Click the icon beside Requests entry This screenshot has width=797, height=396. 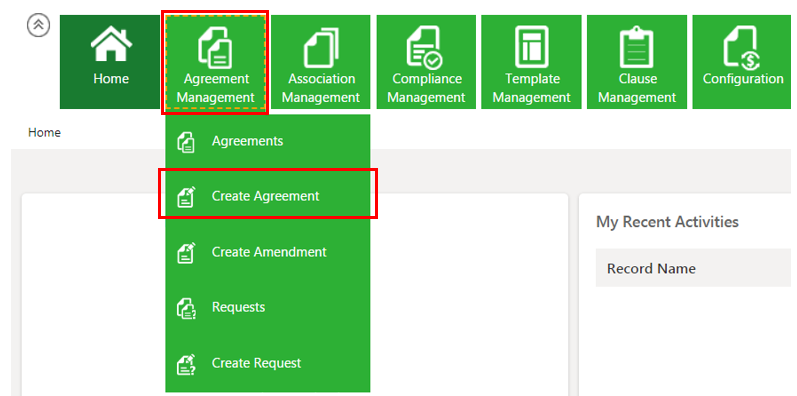(x=186, y=308)
